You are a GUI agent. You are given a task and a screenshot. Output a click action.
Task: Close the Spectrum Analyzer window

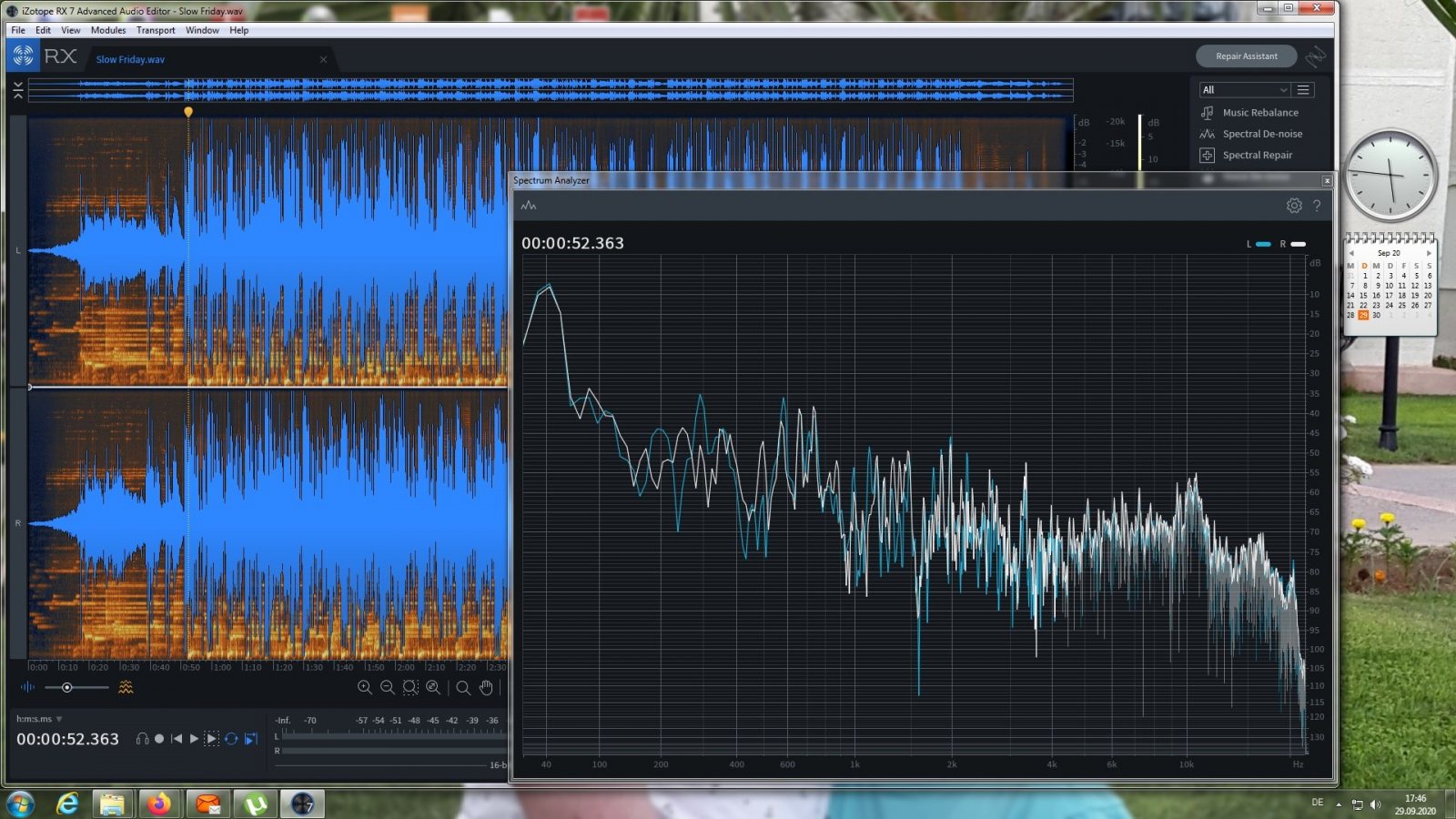pos(1327,180)
